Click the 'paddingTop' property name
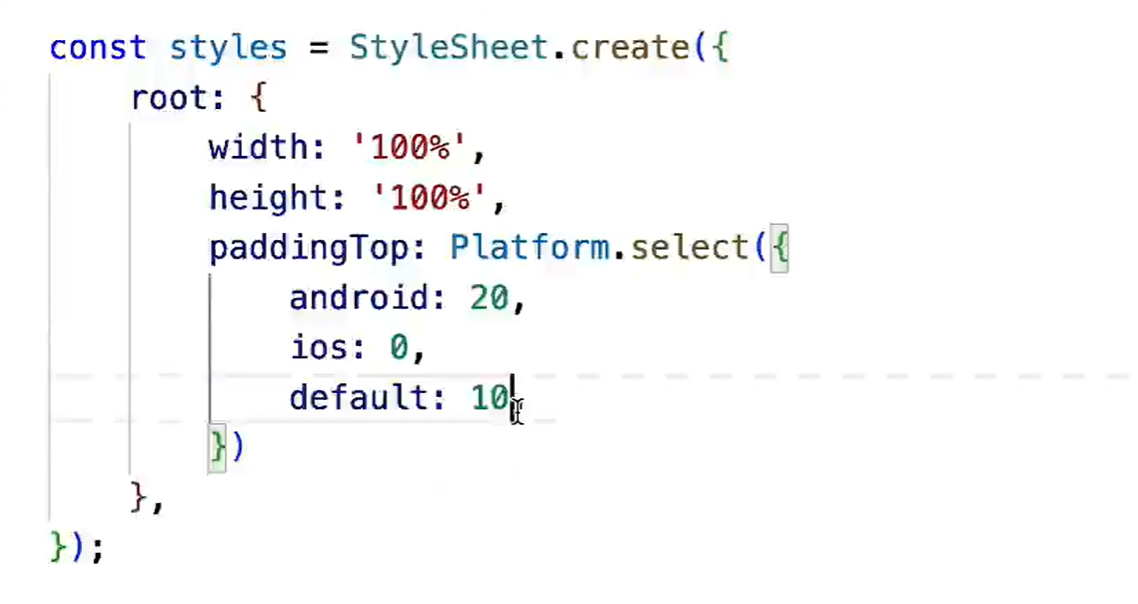The image size is (1138, 604). [308, 248]
